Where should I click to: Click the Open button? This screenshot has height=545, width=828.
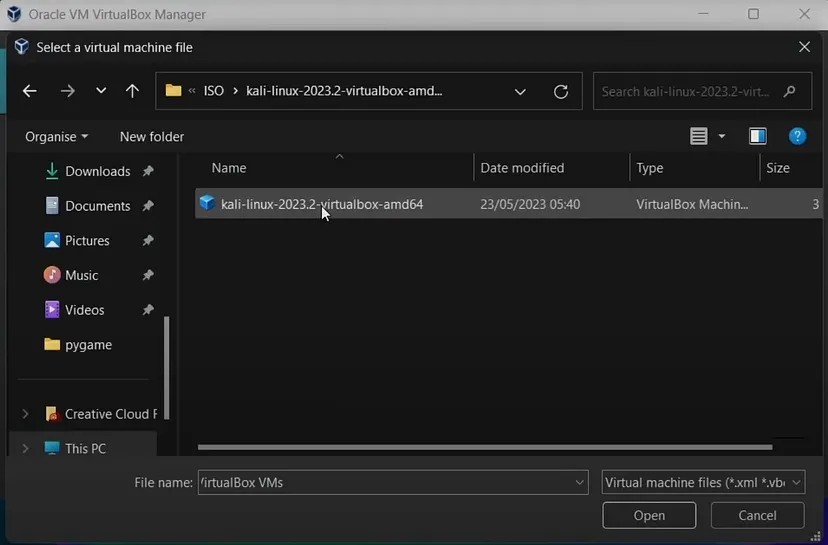click(x=649, y=515)
